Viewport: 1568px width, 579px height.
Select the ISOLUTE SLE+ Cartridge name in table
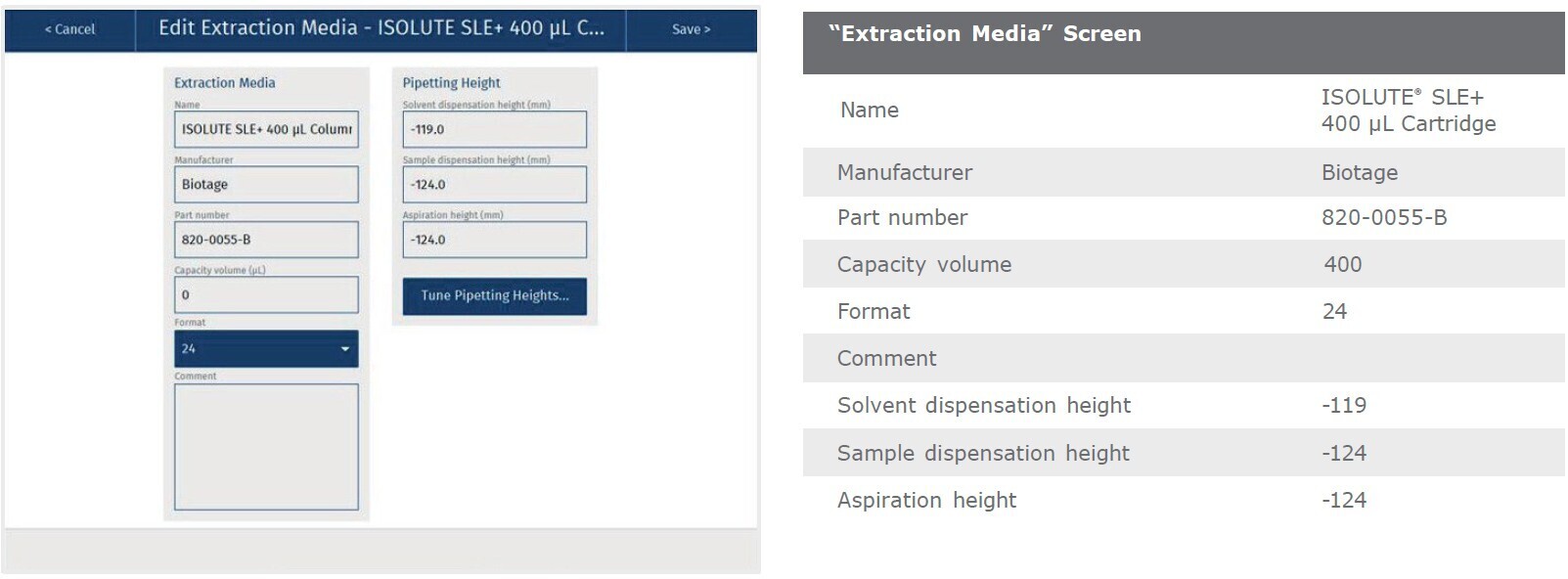[x=1407, y=111]
